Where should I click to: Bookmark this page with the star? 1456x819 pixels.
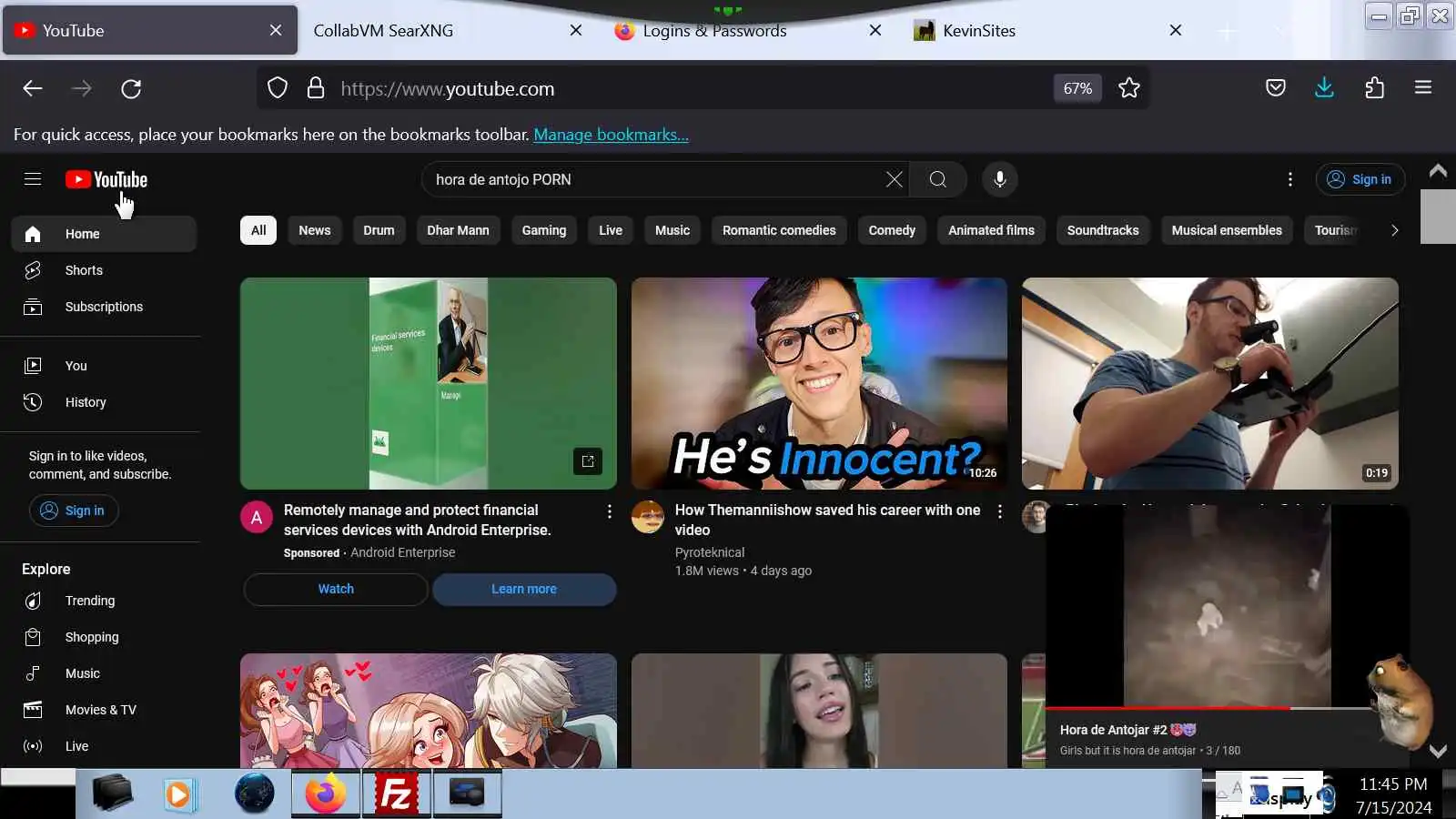pyautogui.click(x=1129, y=88)
